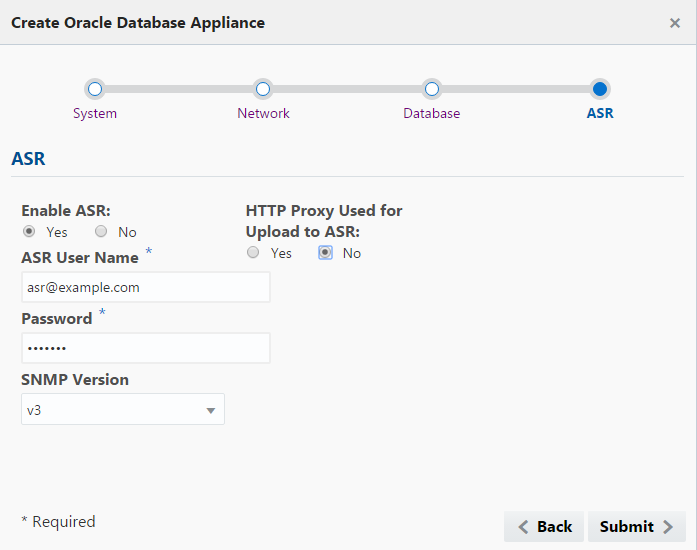This screenshot has width=697, height=550.
Task: Click the ASR step circle
Action: tap(600, 89)
